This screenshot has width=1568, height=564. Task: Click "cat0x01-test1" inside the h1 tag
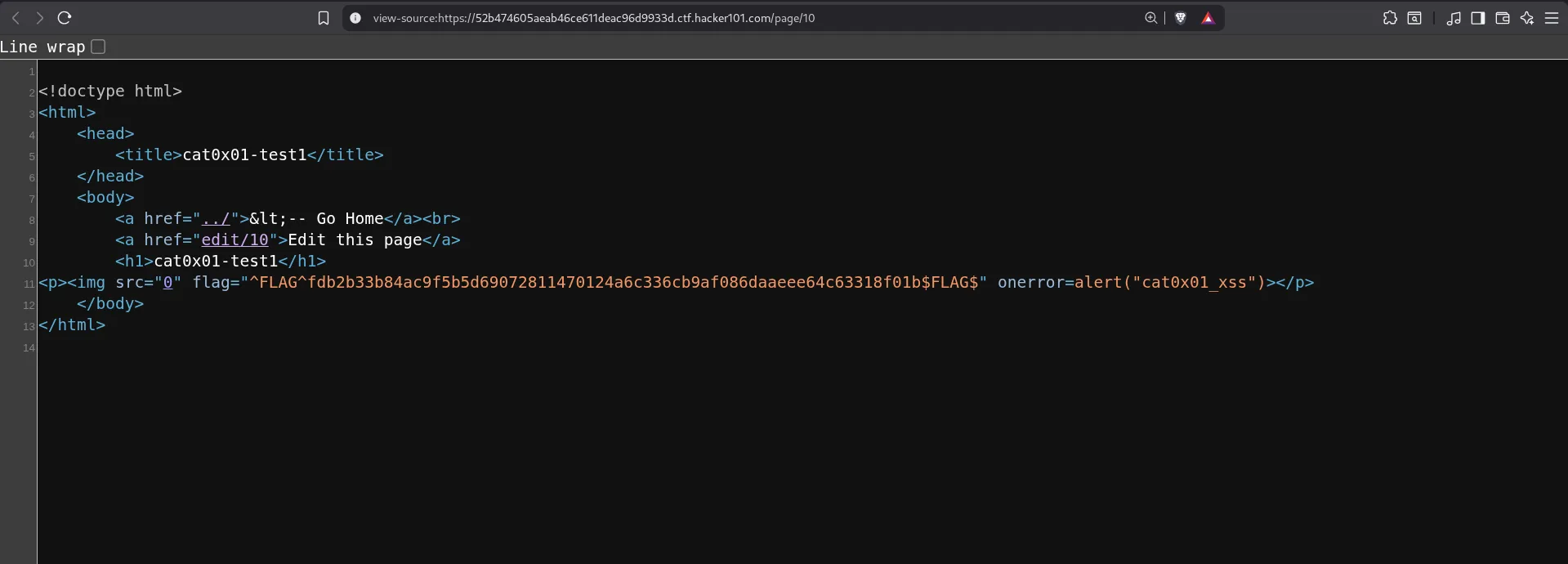pyautogui.click(x=216, y=261)
